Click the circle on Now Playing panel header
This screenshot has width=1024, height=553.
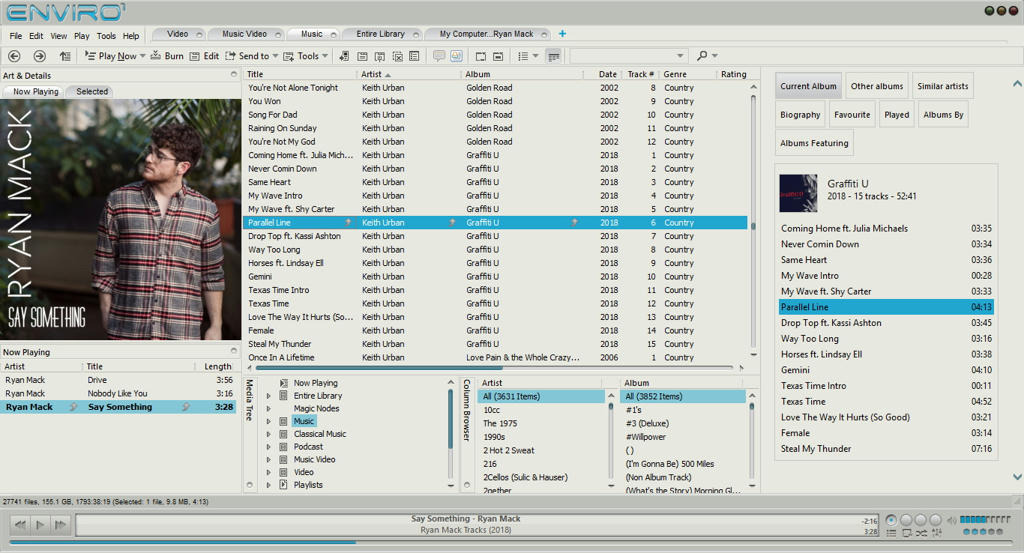(x=234, y=351)
